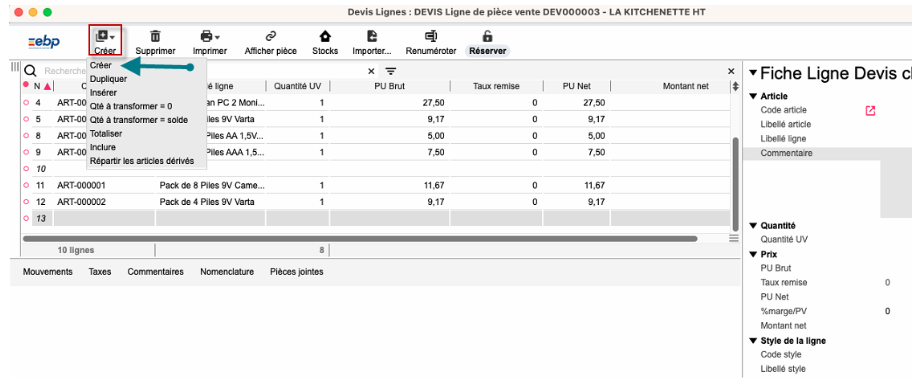Choose Totaliser in the dropdown menu
Image resolution: width=912 pixels, height=378 pixels.
coord(106,134)
